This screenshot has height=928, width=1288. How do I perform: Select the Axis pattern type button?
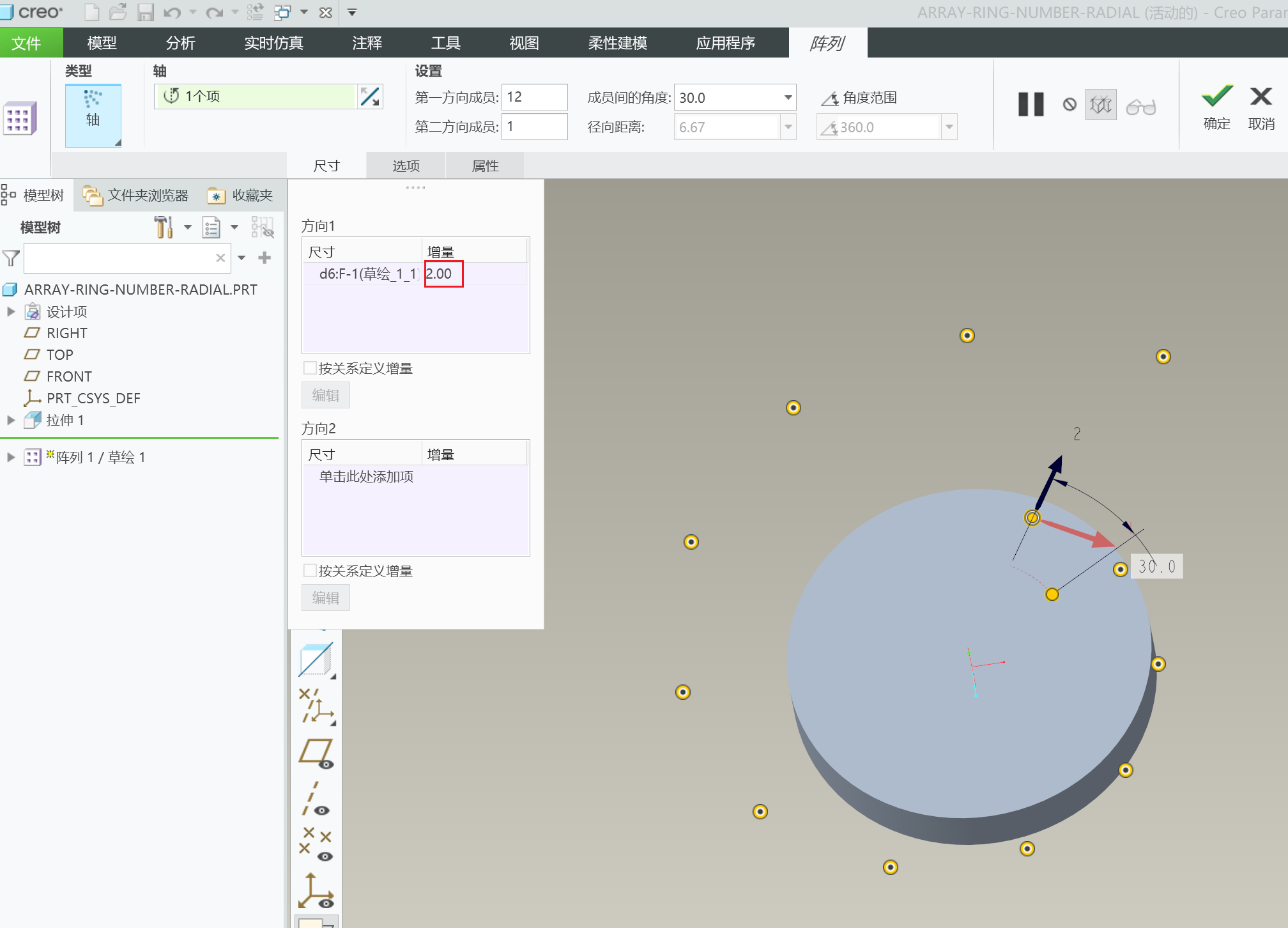[x=93, y=115]
